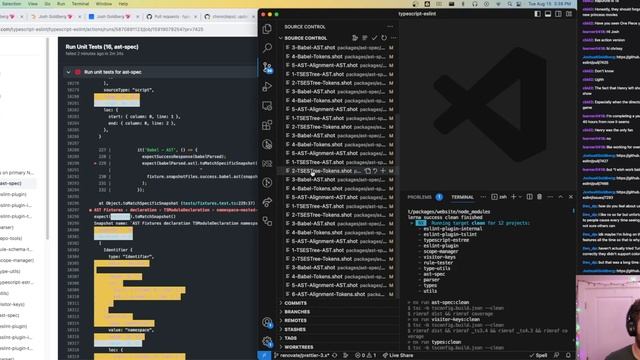Open the Terminal menu in the Mac menu bar
Image resolution: width=640 pixels, height=360 pixels.
tap(80, 4)
